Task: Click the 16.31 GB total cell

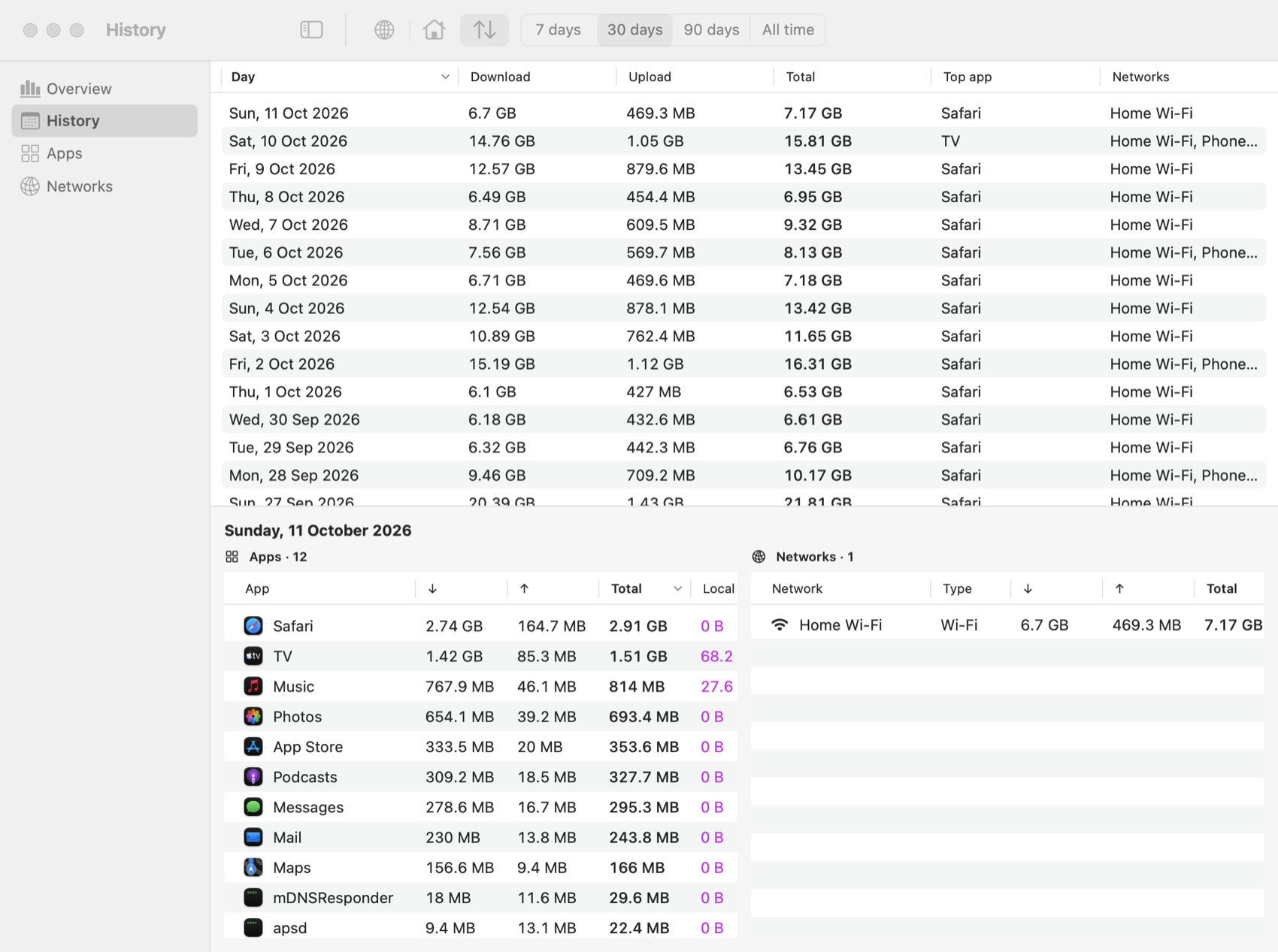Action: point(817,364)
